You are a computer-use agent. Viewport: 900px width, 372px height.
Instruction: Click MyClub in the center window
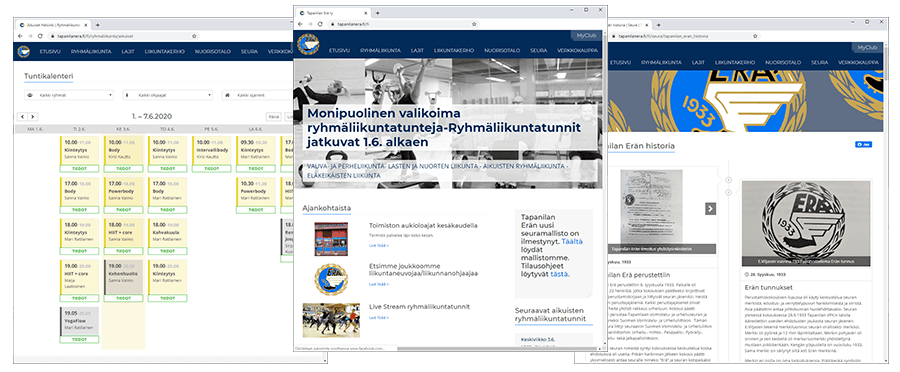585,36
